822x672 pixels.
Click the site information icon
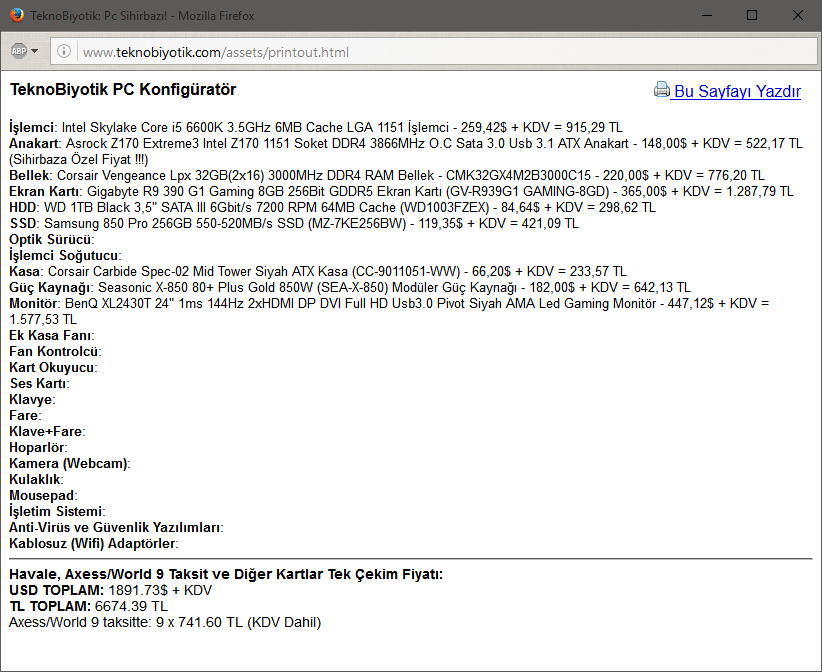pyautogui.click(x=64, y=51)
